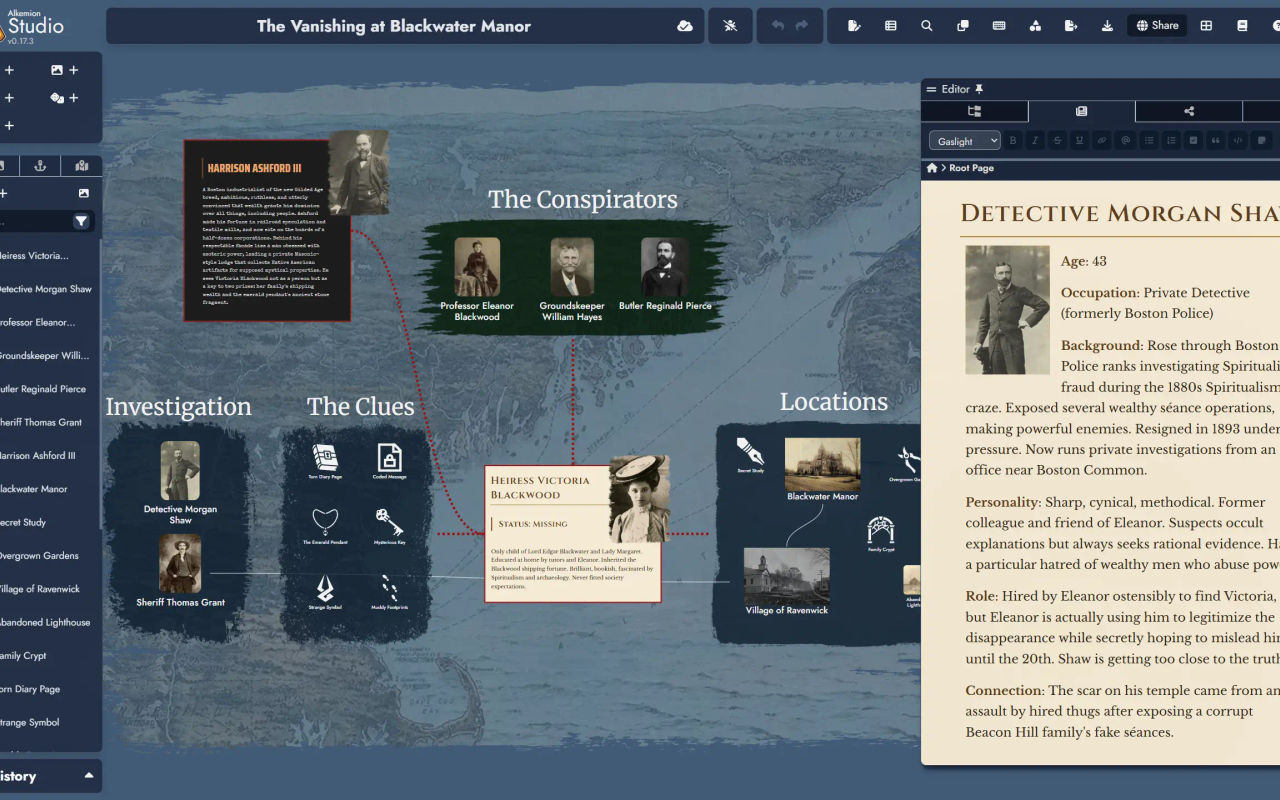
Task: Click the grid layout icon beside Share
Action: point(1206,26)
